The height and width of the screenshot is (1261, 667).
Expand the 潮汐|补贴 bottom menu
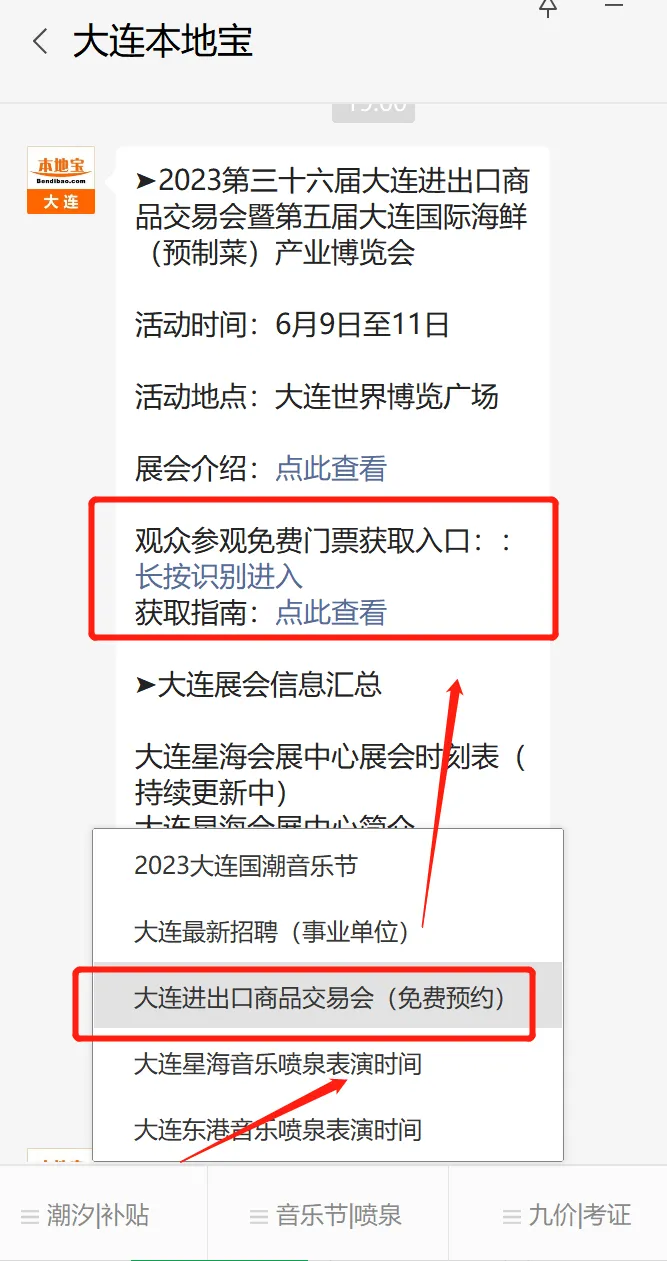(x=104, y=1214)
